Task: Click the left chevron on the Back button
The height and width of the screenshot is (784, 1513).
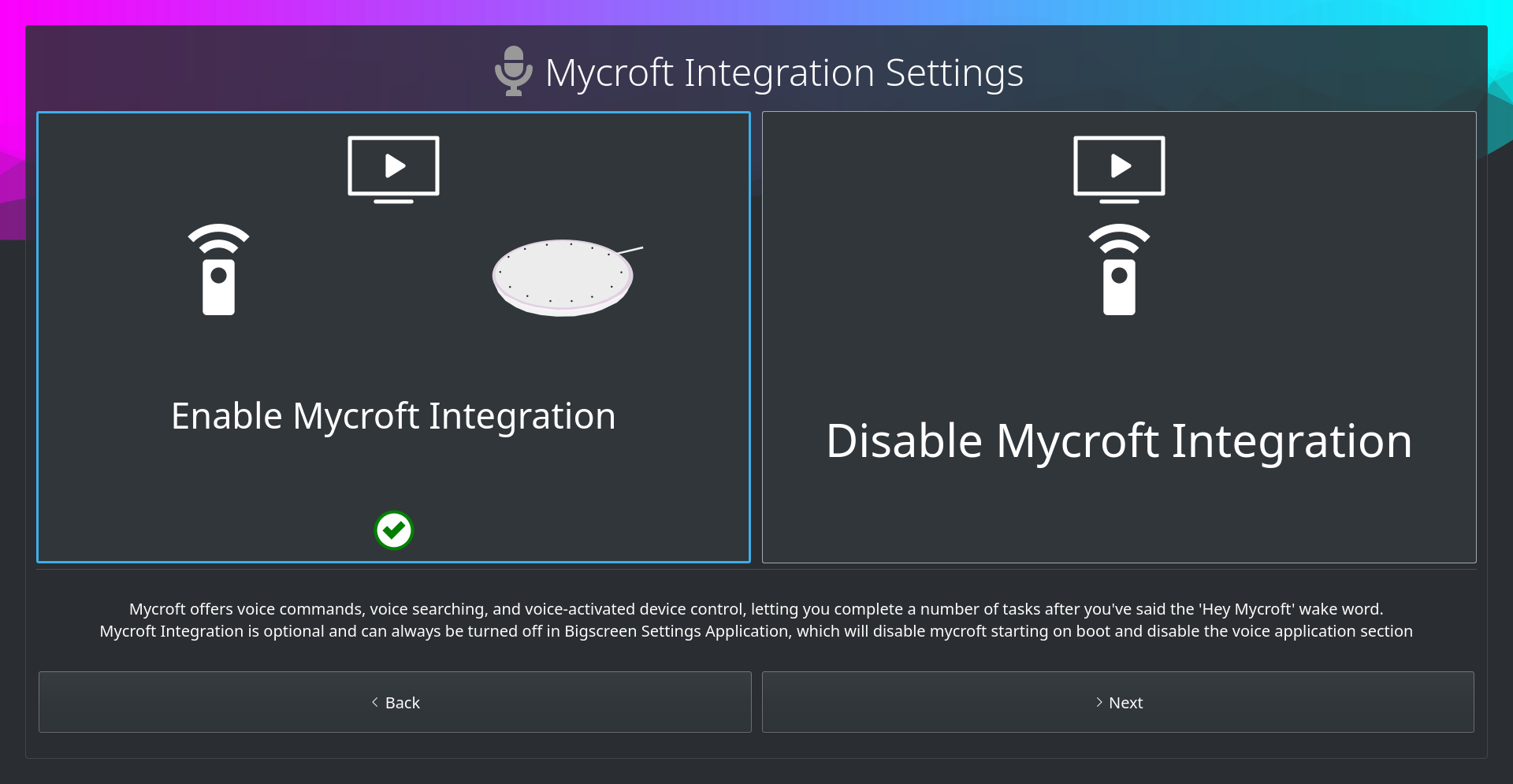Action: click(x=375, y=702)
